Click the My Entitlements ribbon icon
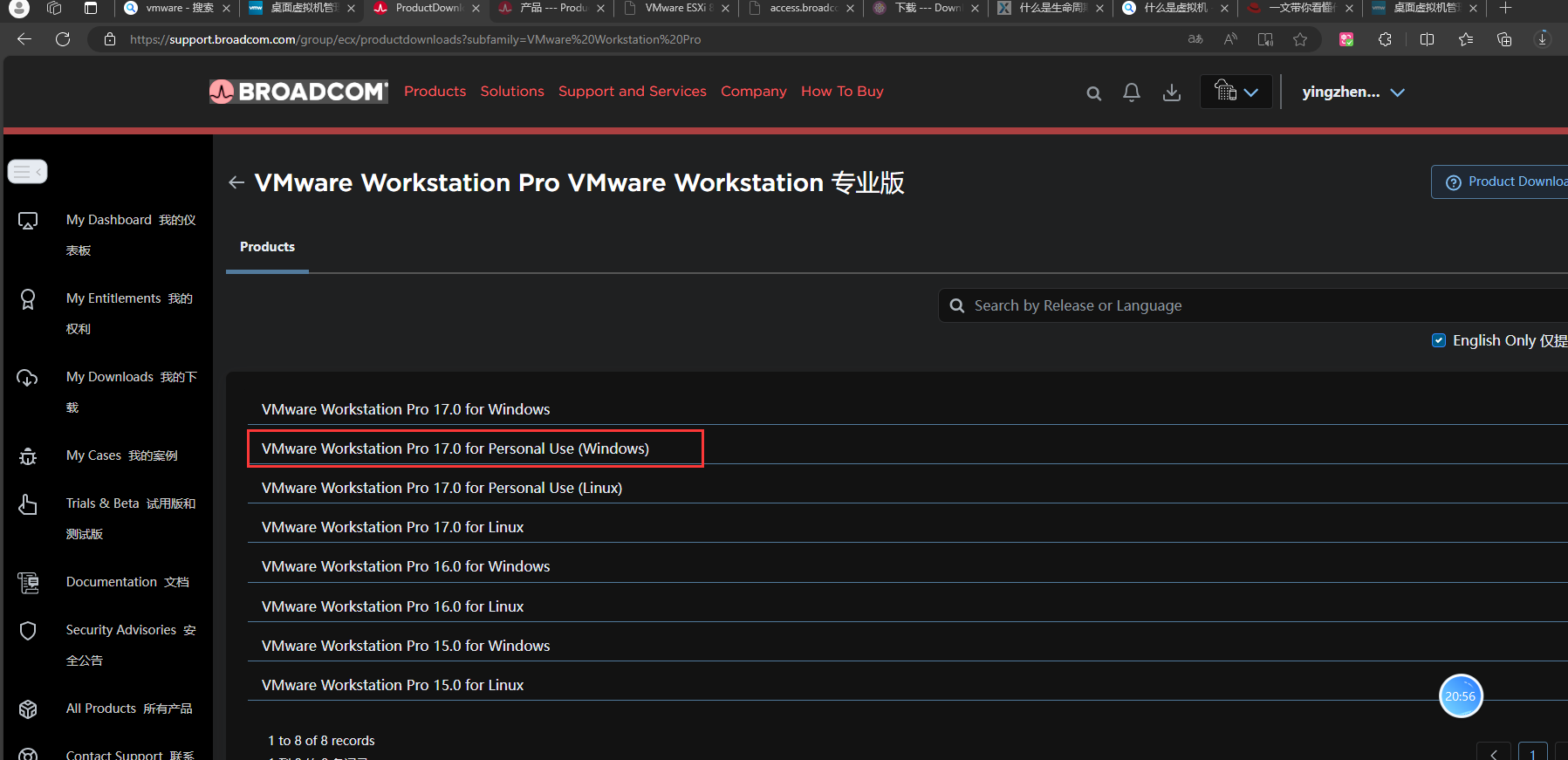This screenshot has width=1568, height=760. coord(28,299)
